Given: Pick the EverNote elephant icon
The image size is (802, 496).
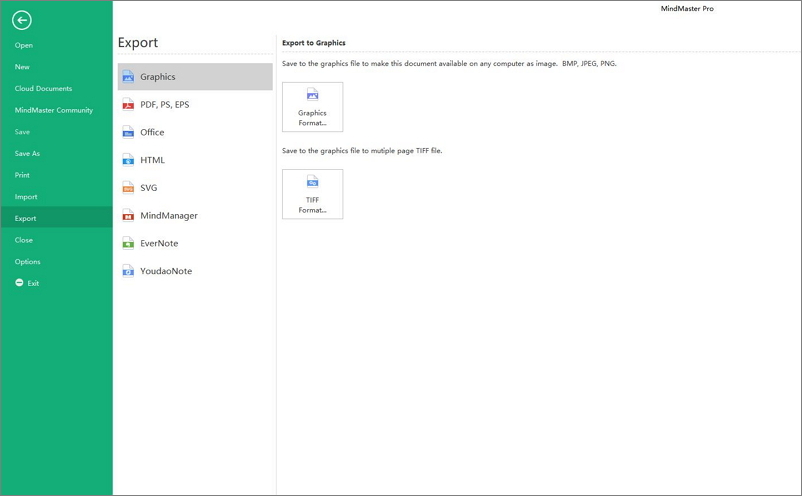Looking at the screenshot, I should [x=128, y=243].
